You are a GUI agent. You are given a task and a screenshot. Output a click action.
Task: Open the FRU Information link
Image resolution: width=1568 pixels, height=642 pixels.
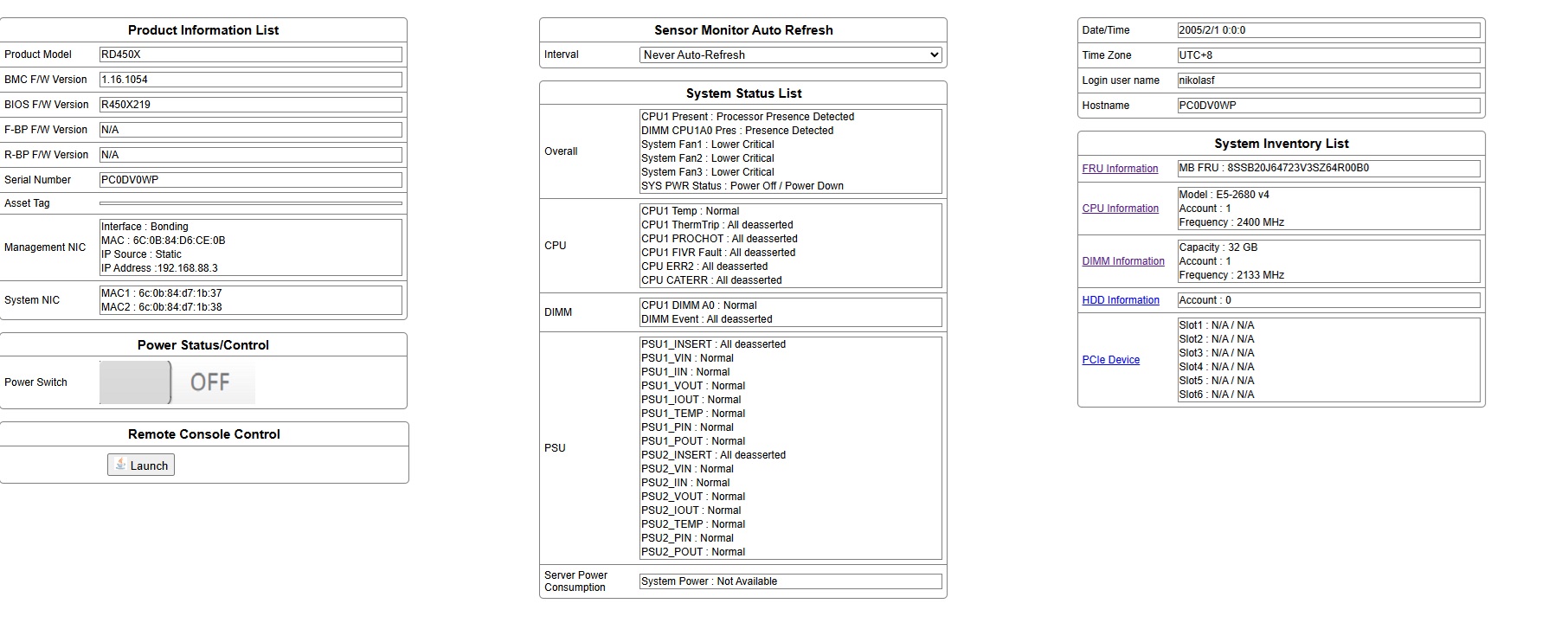pos(1120,169)
